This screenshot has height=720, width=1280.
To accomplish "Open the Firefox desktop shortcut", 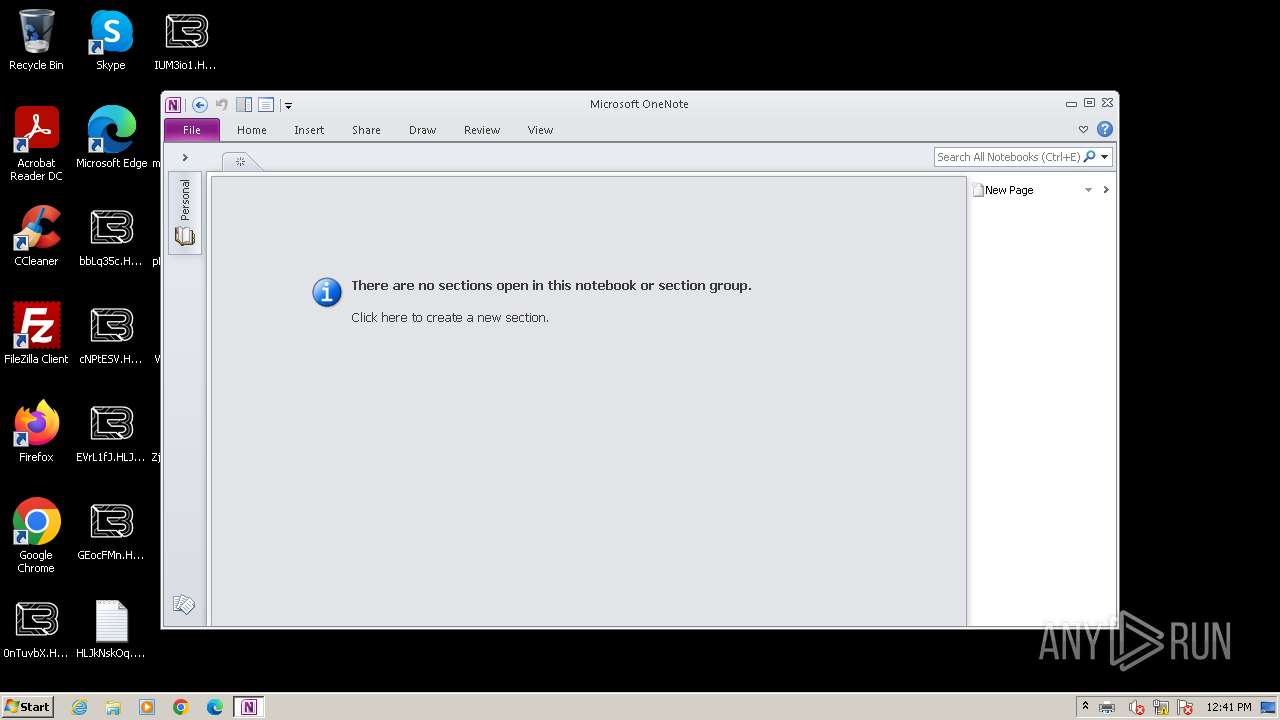I will 36,433.
